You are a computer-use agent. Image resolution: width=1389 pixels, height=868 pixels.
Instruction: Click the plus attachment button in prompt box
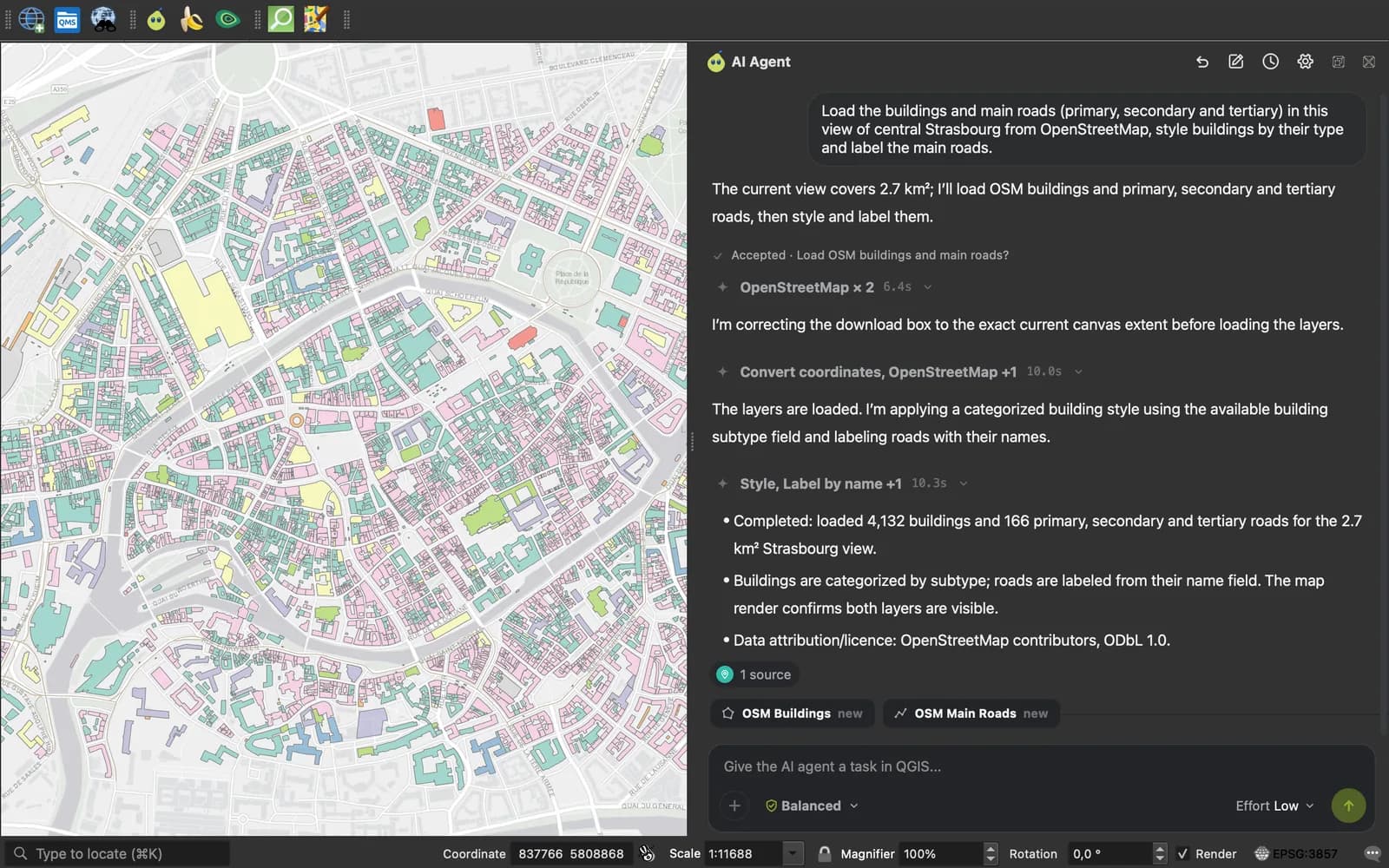click(734, 806)
